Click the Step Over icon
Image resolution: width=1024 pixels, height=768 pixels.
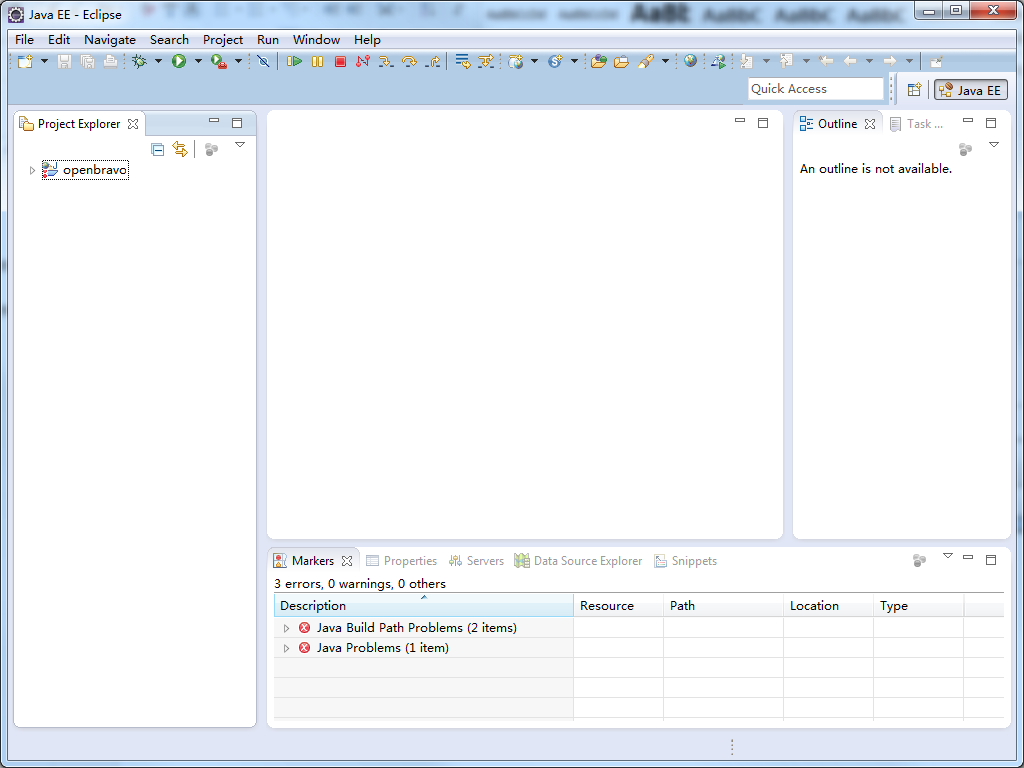point(409,61)
